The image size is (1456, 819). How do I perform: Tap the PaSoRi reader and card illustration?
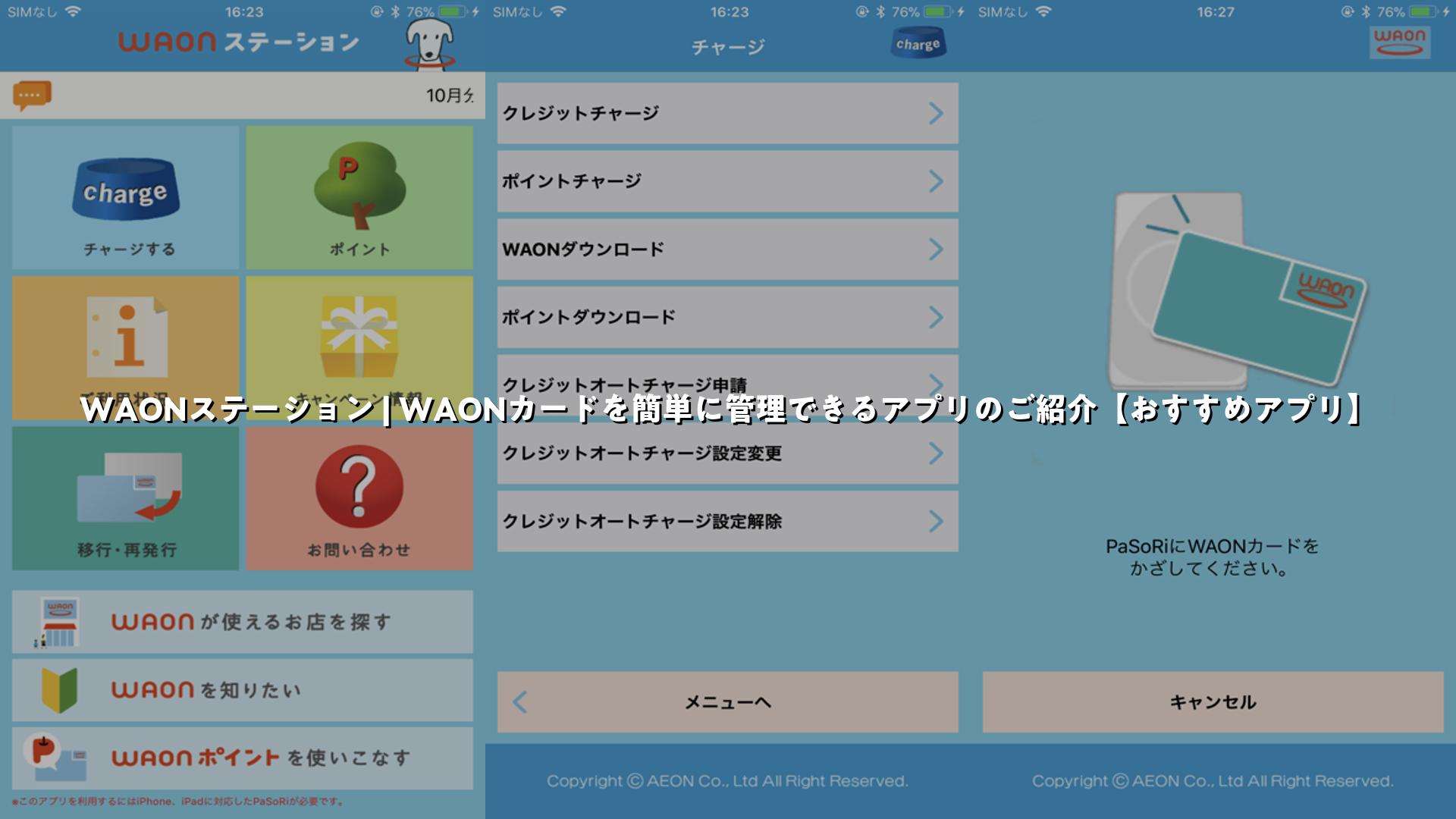point(1238,291)
